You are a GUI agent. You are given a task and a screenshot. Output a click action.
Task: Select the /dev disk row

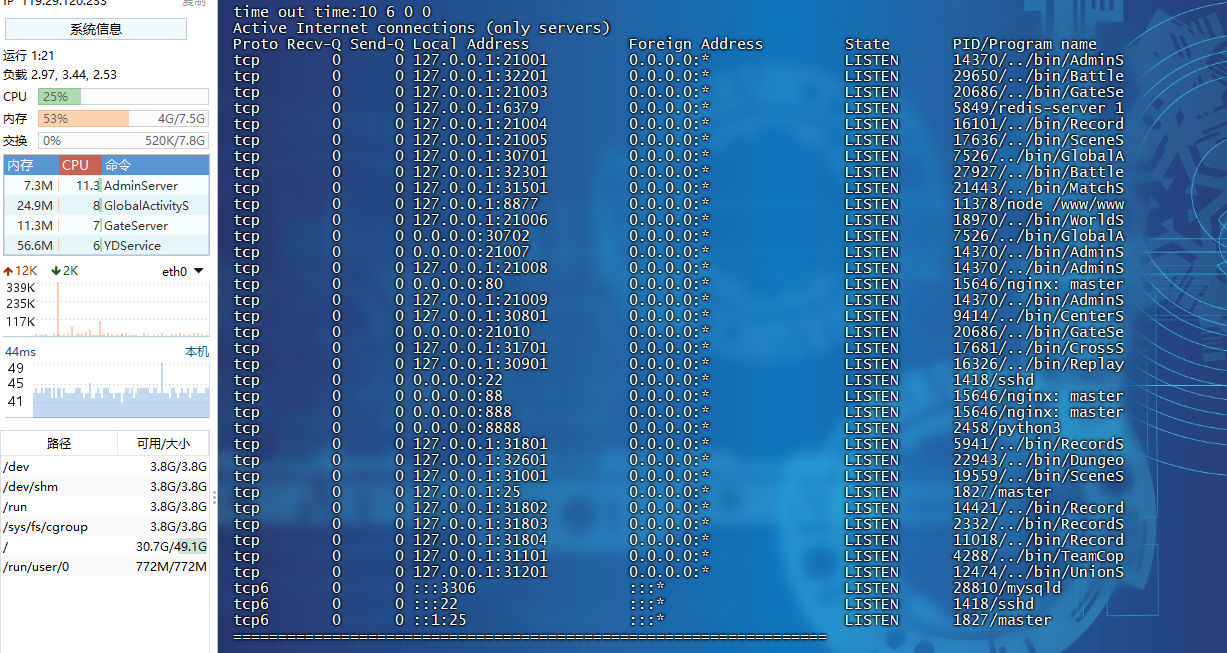(105, 466)
